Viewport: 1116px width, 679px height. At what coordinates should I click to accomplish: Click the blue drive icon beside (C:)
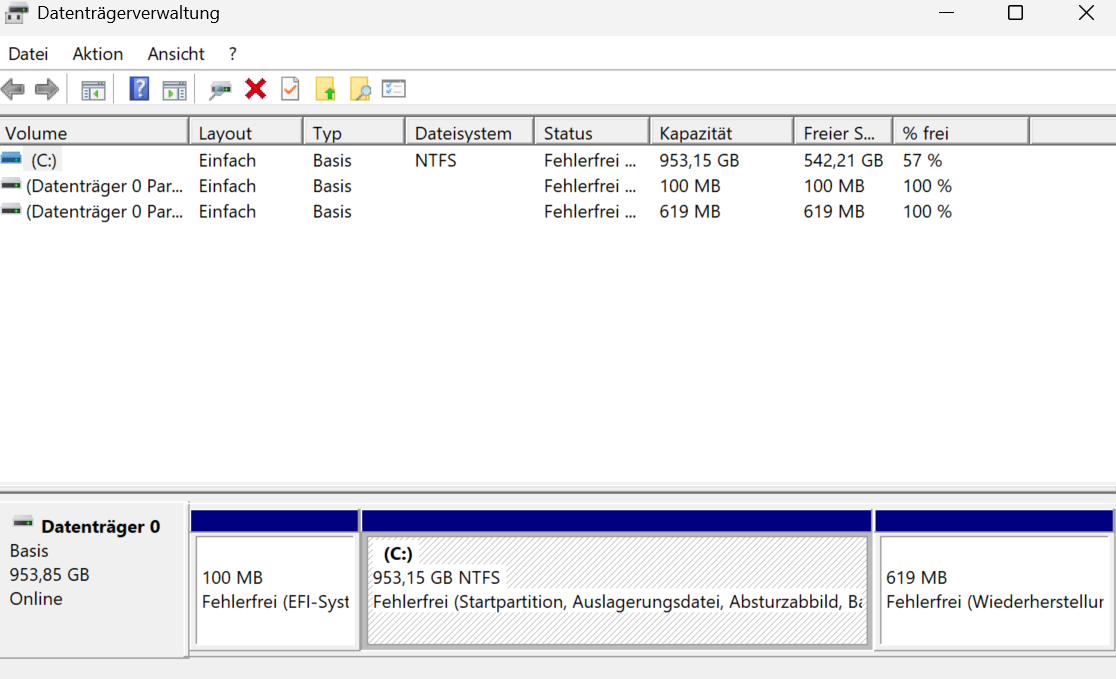click(x=11, y=158)
